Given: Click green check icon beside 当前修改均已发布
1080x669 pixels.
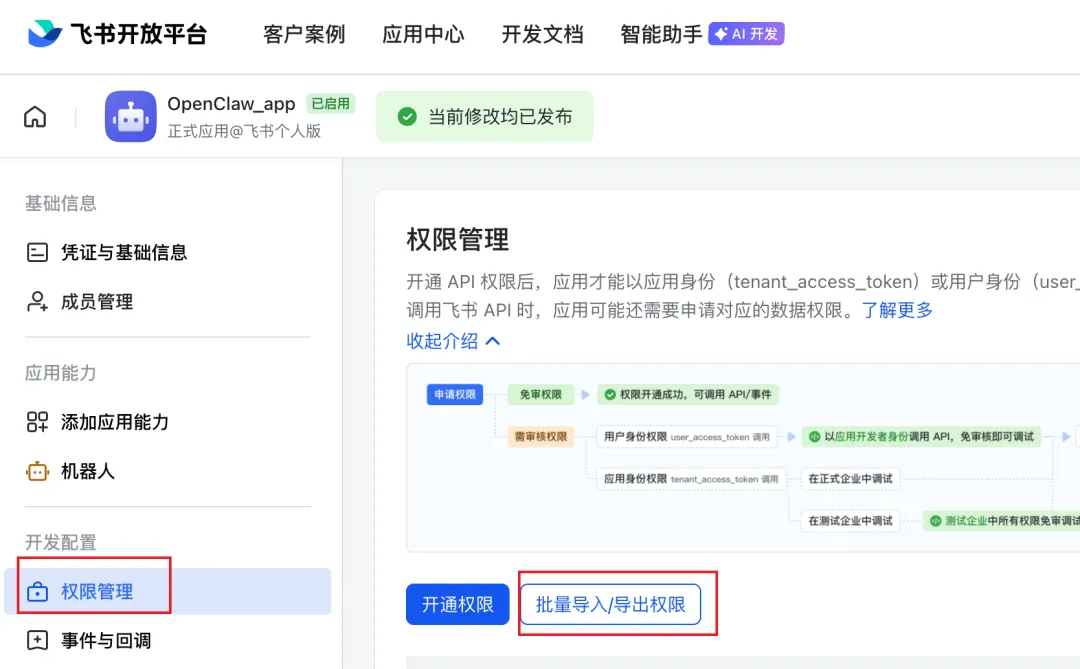Looking at the screenshot, I should (407, 116).
